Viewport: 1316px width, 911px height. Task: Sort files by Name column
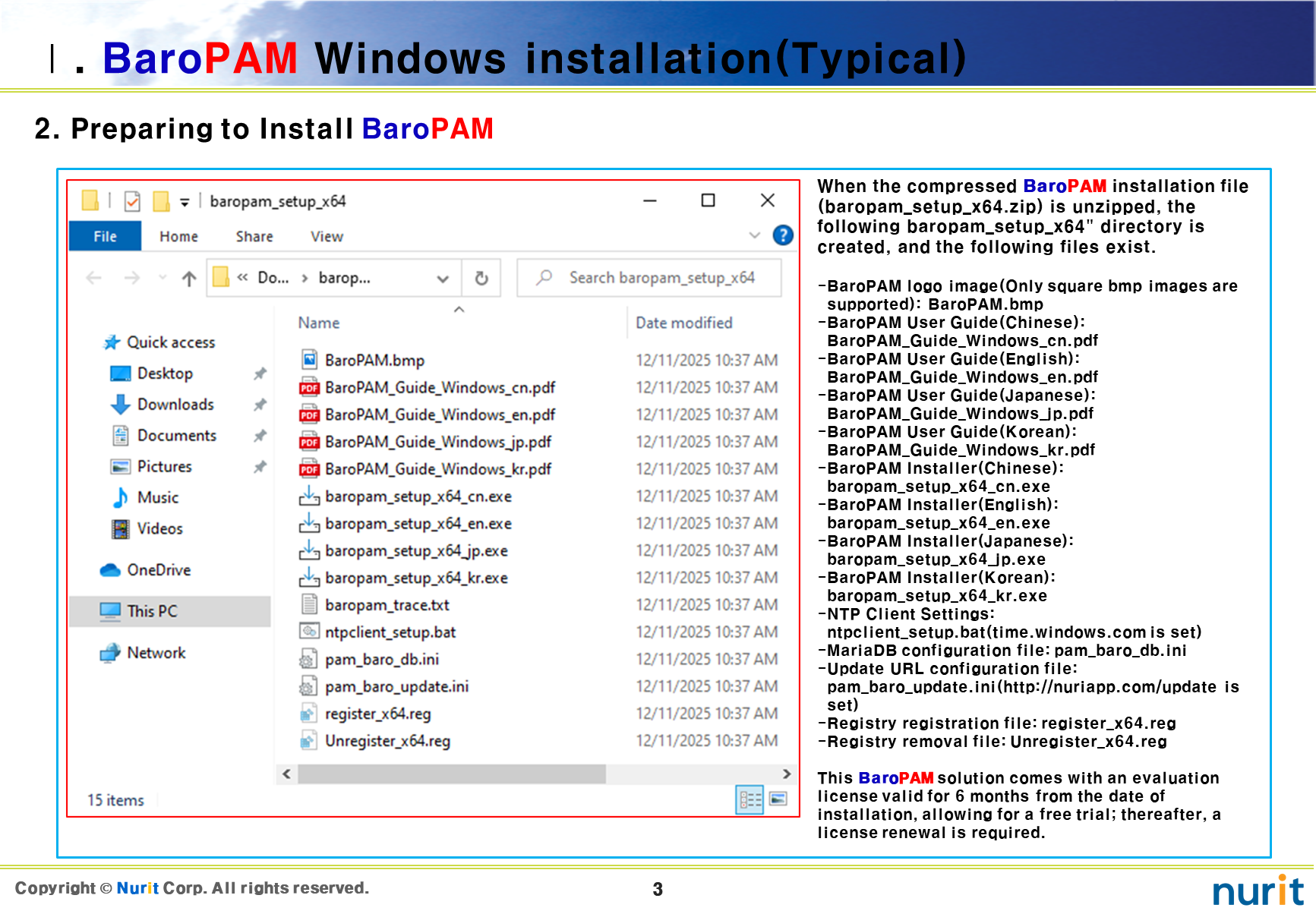(x=319, y=323)
